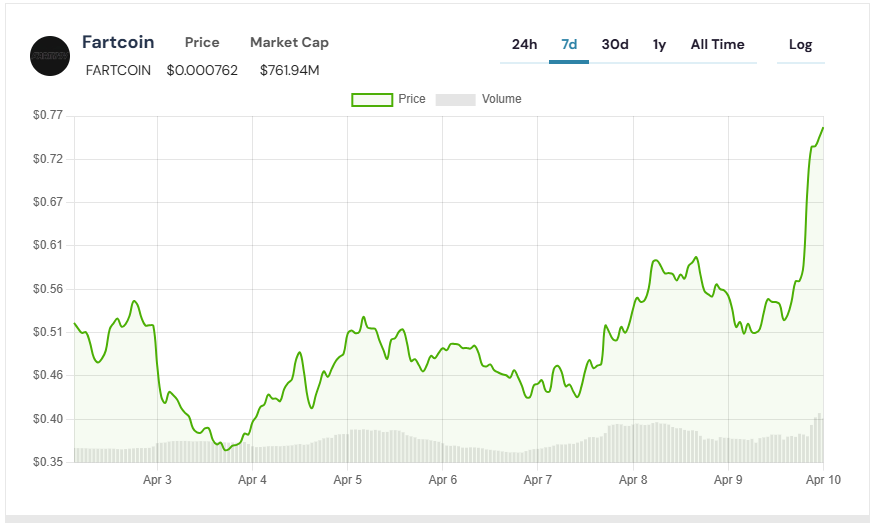Click the $0.67 y-axis label
870x525 pixels.
(x=48, y=201)
